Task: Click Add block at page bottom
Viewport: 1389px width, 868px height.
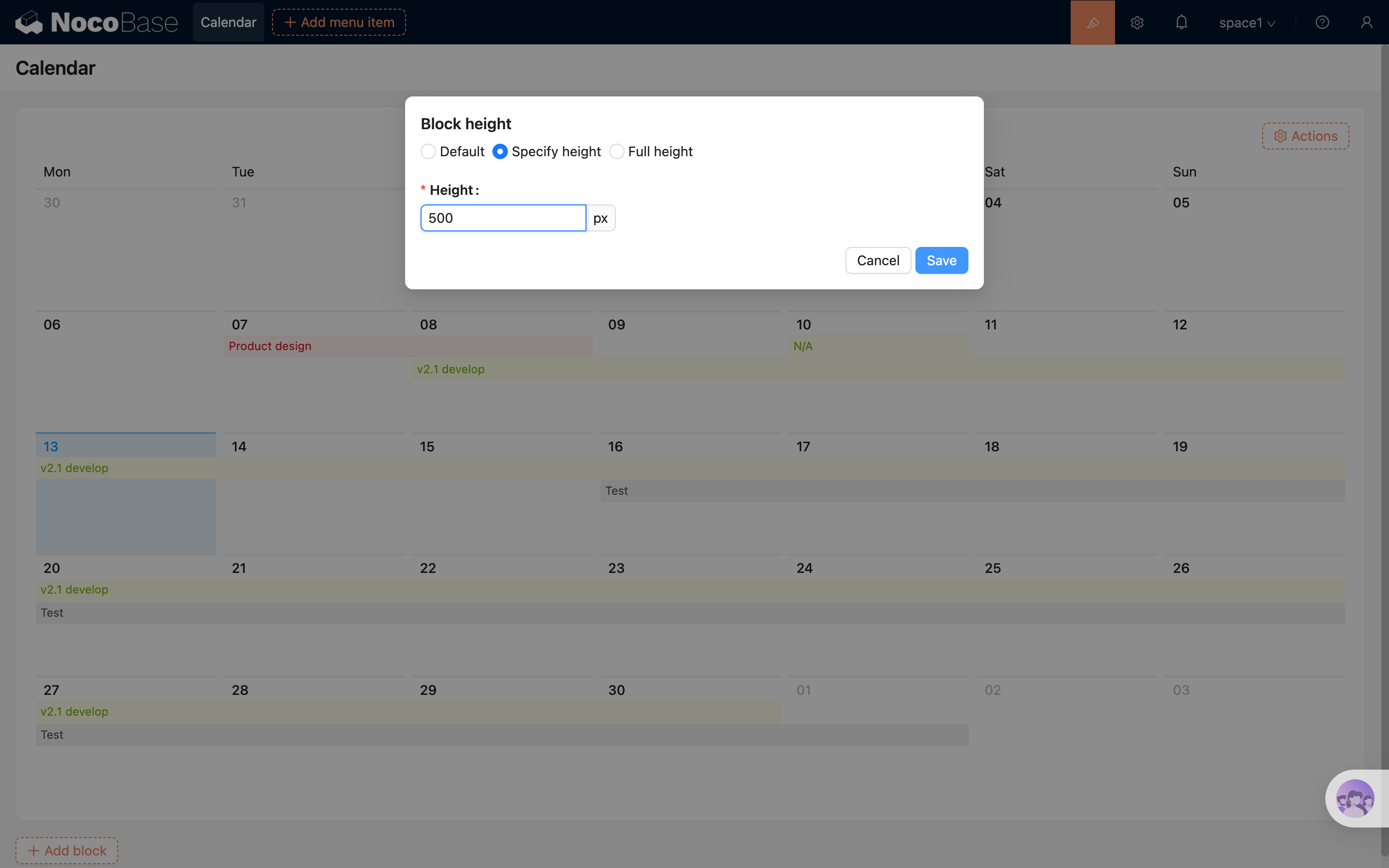Action: tap(67, 850)
